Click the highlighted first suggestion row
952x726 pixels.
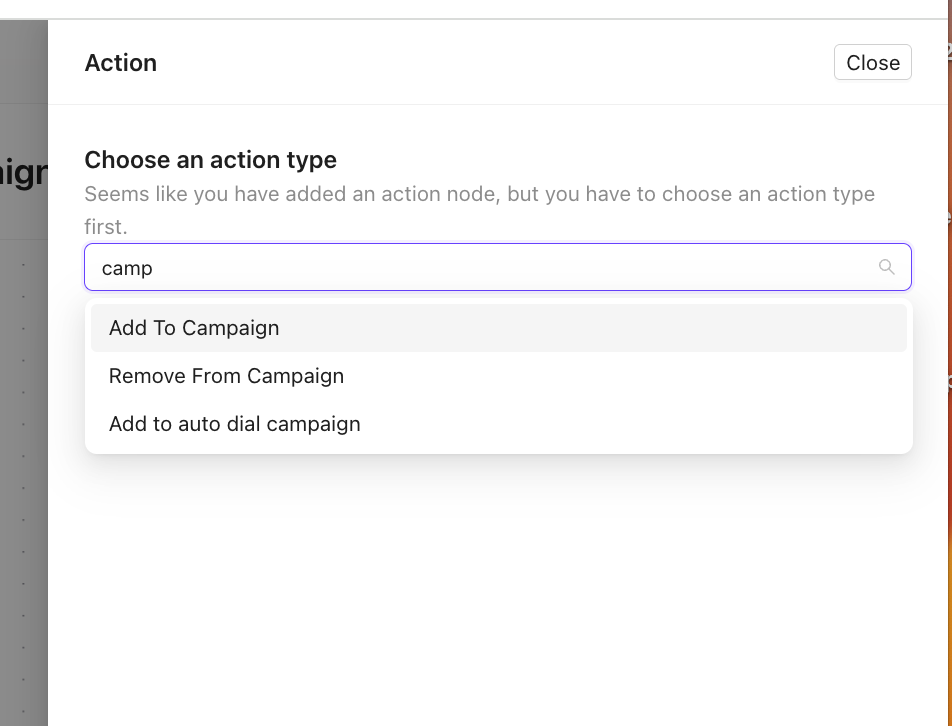point(498,327)
